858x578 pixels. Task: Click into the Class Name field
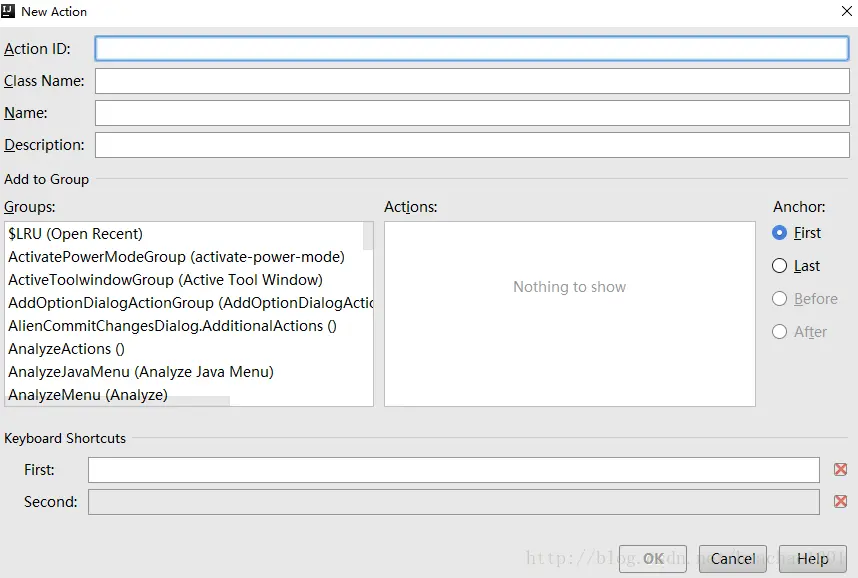(x=472, y=81)
